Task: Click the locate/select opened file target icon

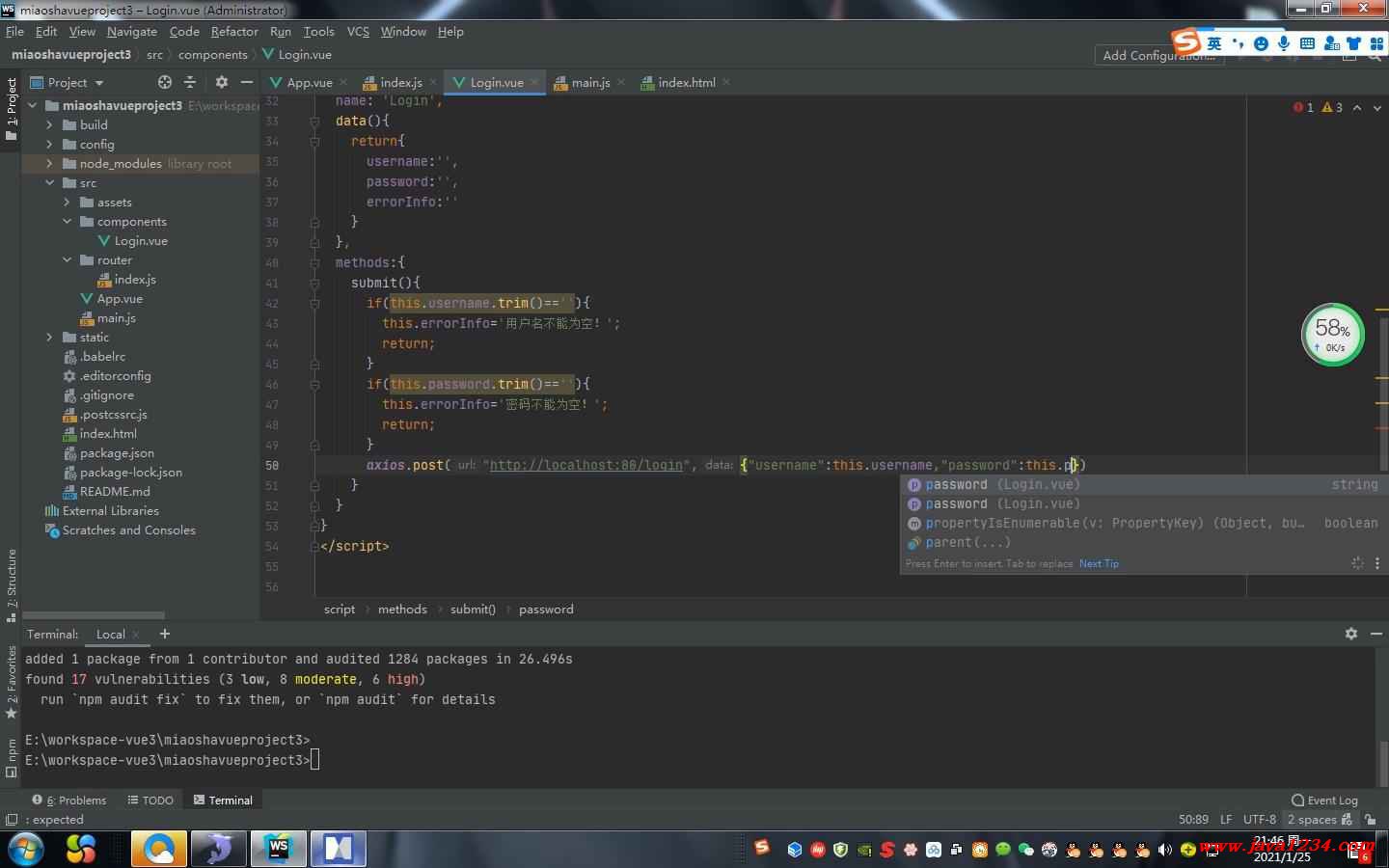Action: (165, 82)
